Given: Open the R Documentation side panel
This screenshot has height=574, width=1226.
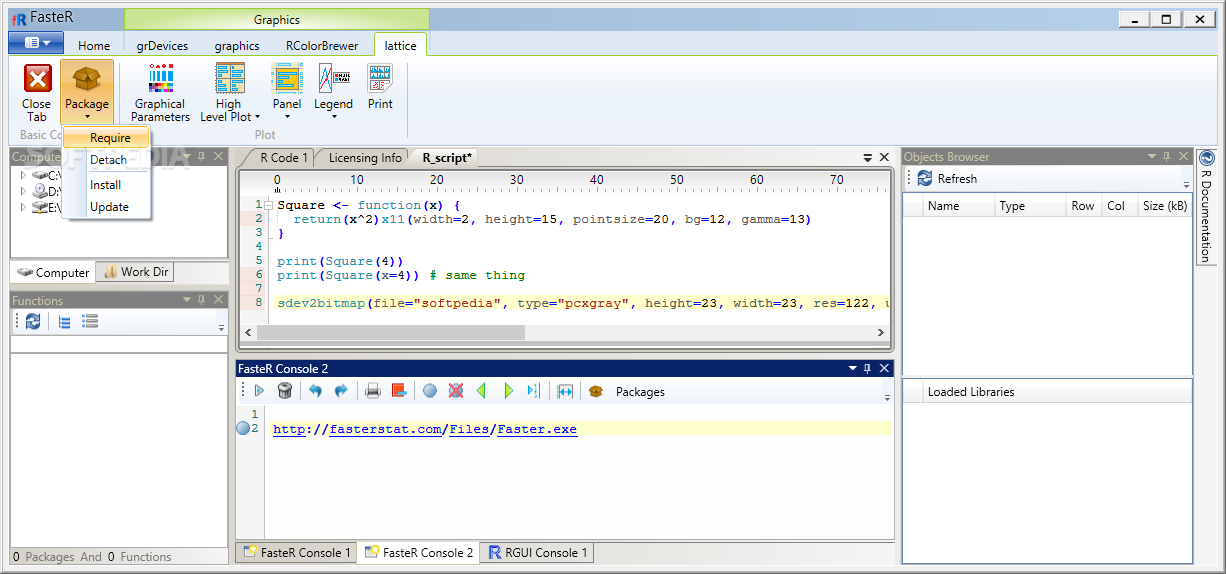Looking at the screenshot, I should click(1206, 207).
